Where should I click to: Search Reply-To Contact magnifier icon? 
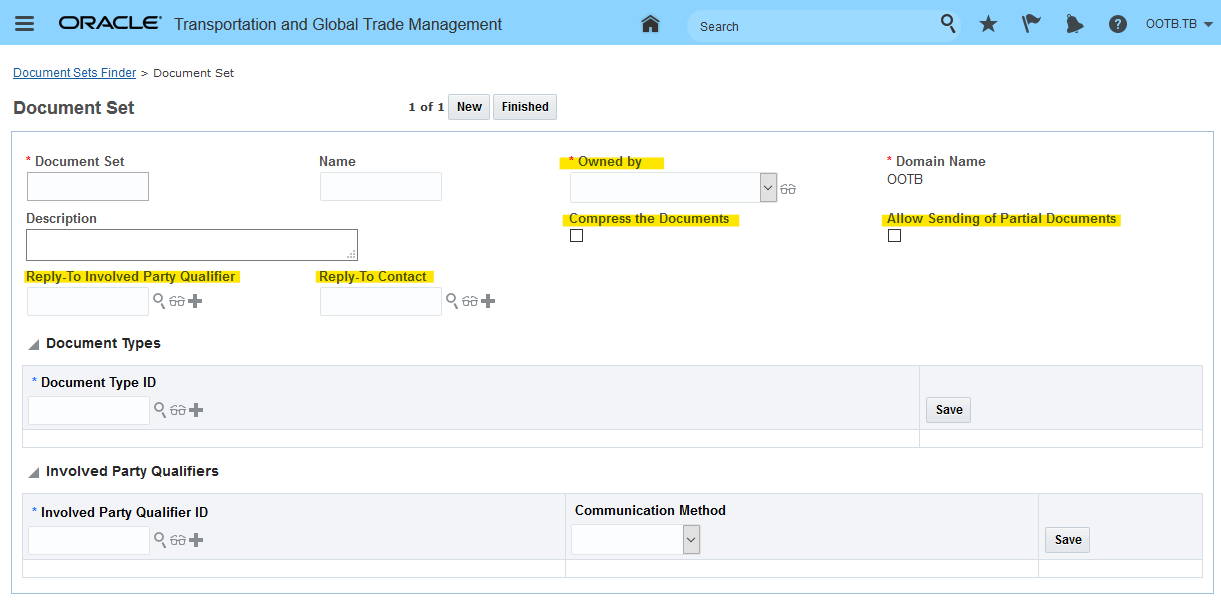(451, 300)
